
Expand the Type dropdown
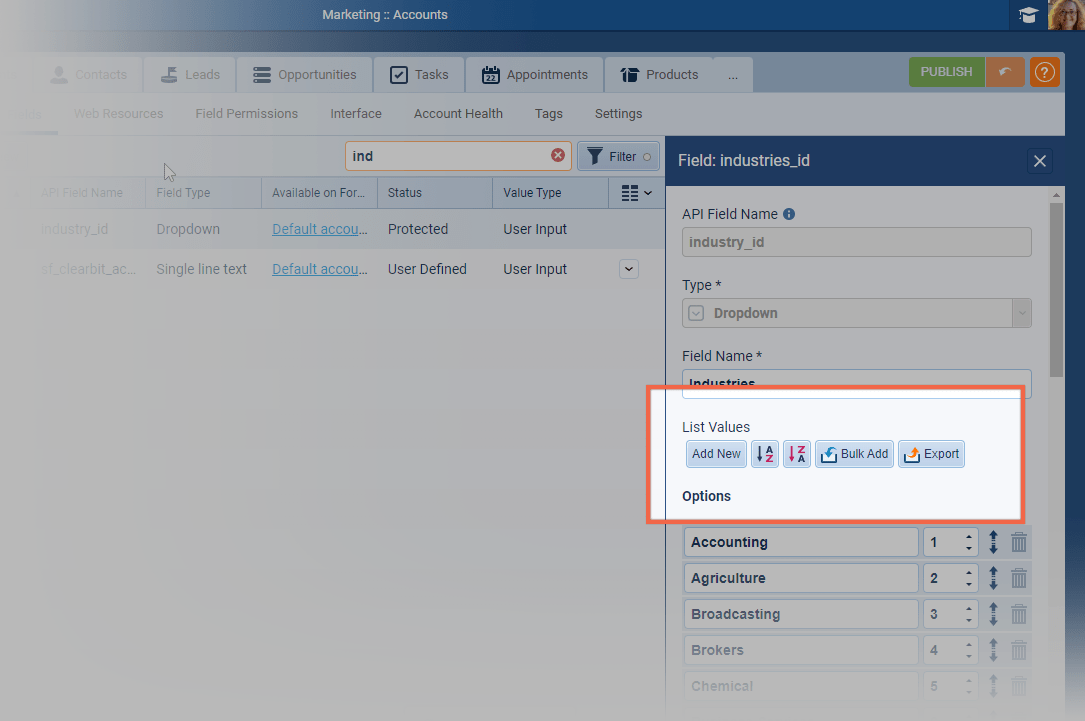pos(1021,313)
